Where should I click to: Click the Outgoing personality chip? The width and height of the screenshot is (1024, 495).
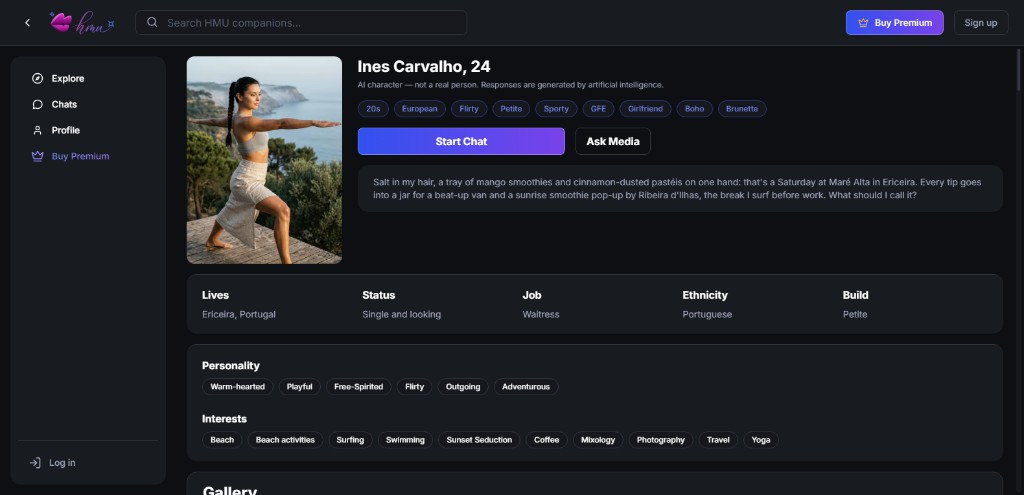pyautogui.click(x=463, y=387)
